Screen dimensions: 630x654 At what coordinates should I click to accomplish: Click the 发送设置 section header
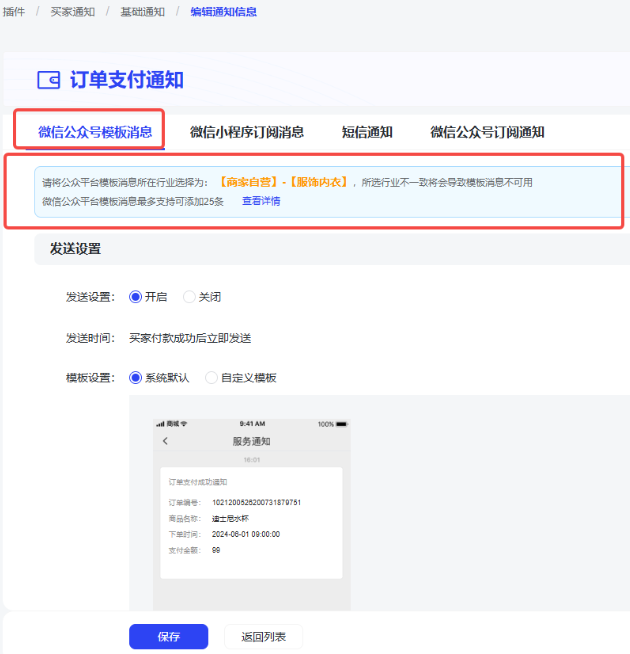(x=75, y=249)
